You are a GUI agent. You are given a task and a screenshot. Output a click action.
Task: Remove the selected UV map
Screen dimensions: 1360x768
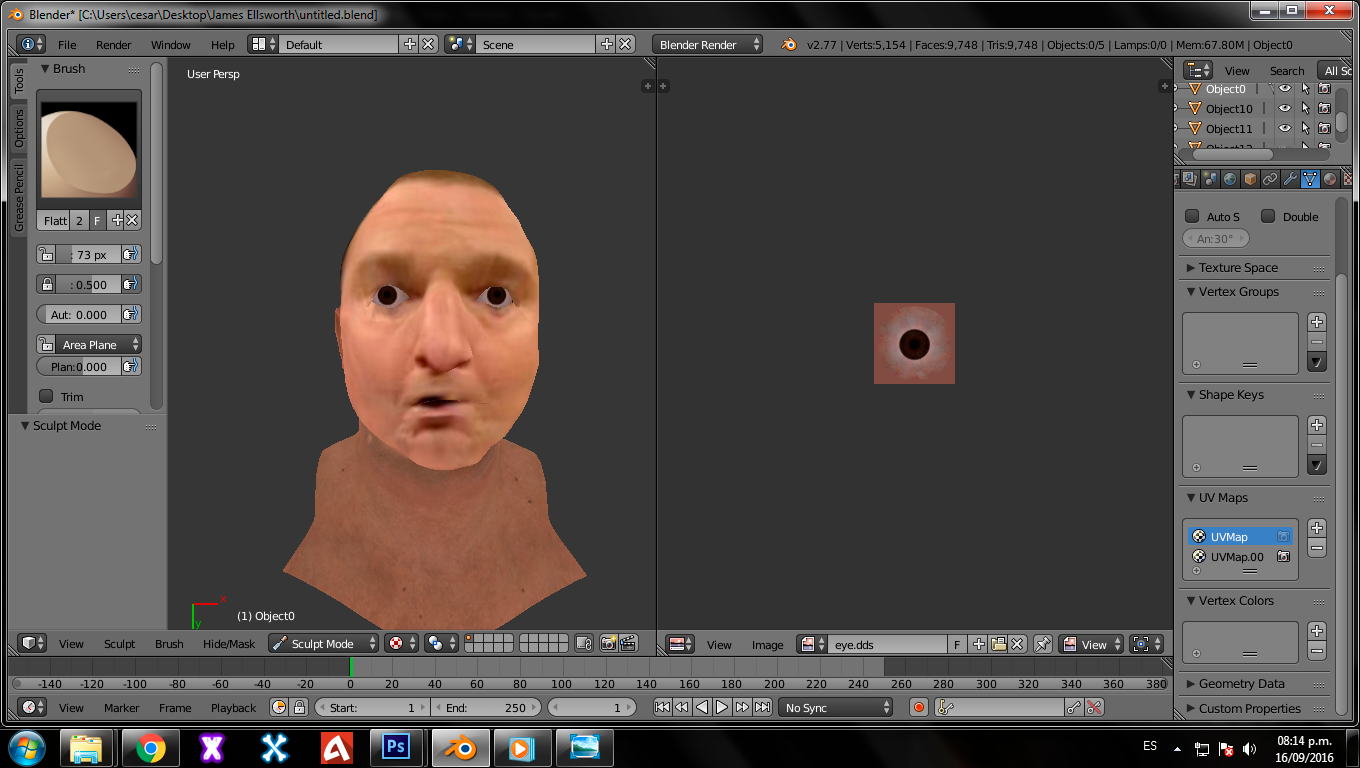point(1317,548)
